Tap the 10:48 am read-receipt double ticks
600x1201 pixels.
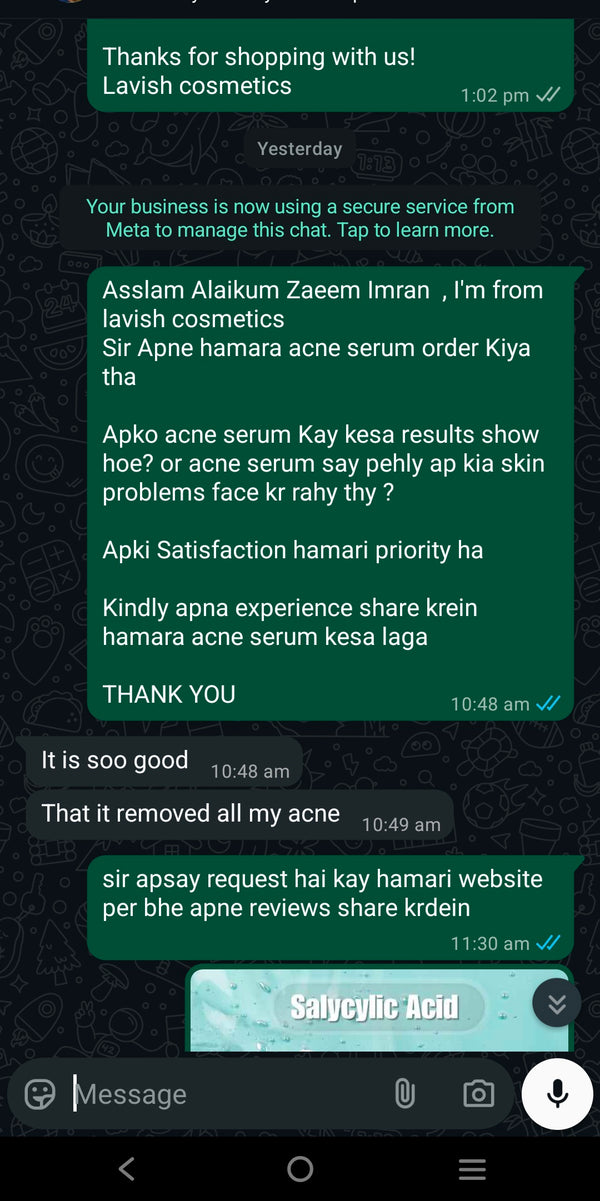(x=548, y=703)
